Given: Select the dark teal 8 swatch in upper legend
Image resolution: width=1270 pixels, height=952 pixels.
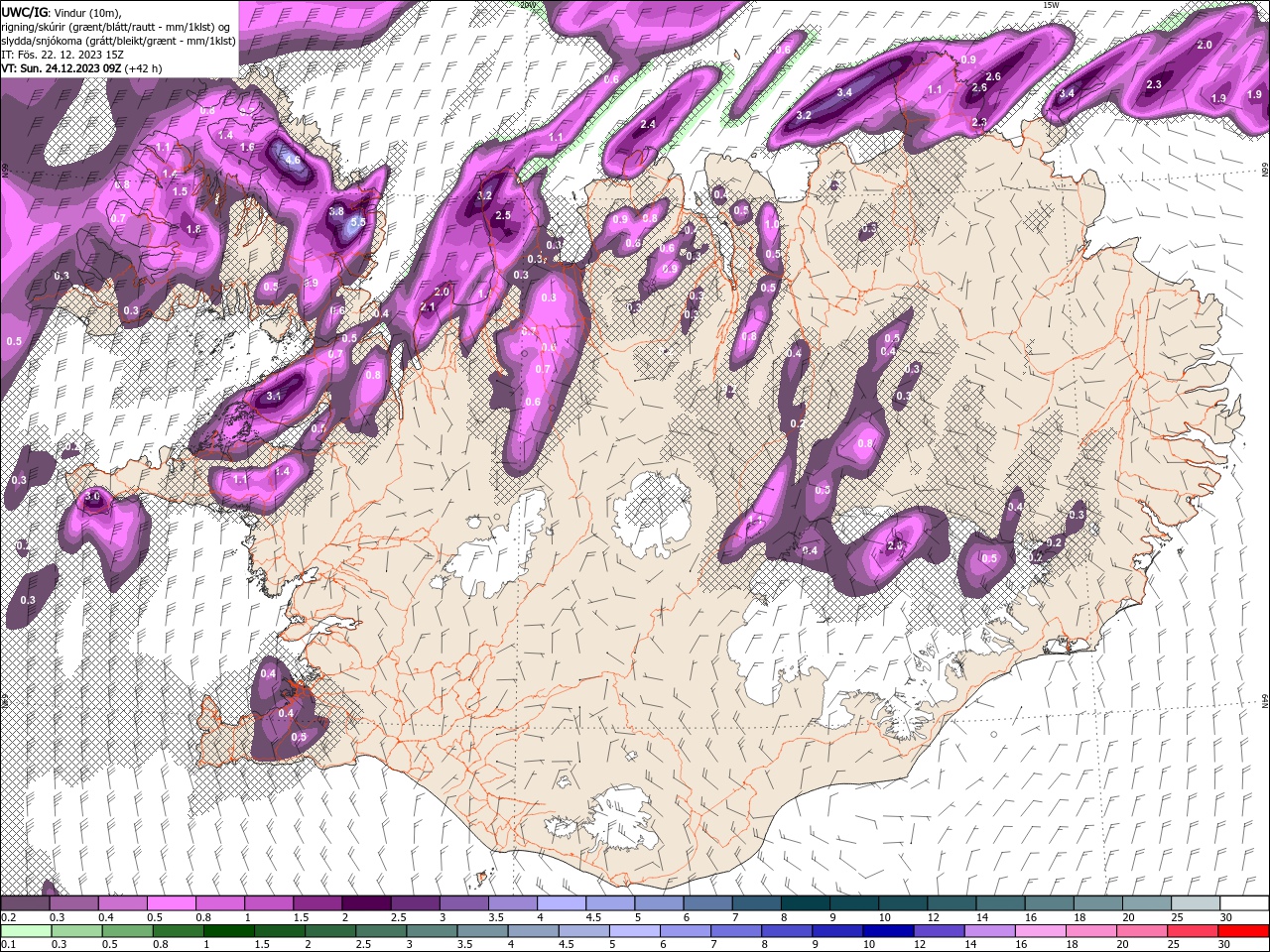Looking at the screenshot, I should tap(806, 903).
